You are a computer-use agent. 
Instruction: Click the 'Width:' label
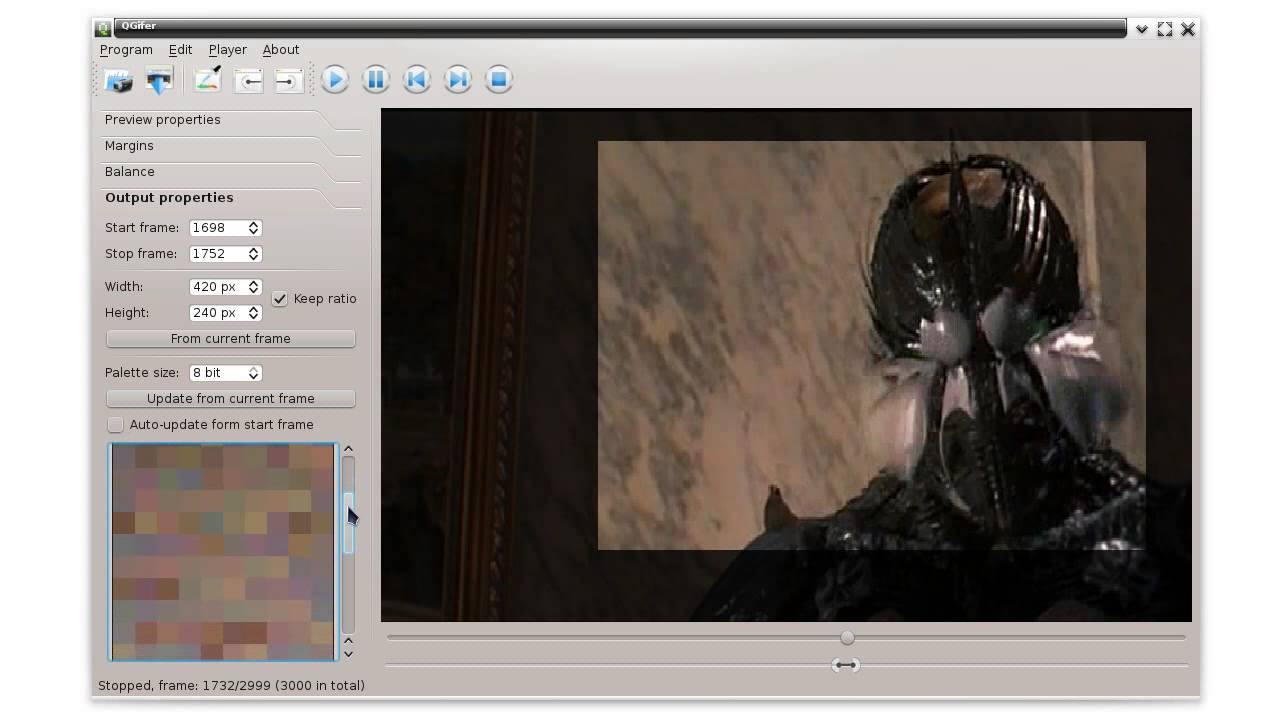124,287
